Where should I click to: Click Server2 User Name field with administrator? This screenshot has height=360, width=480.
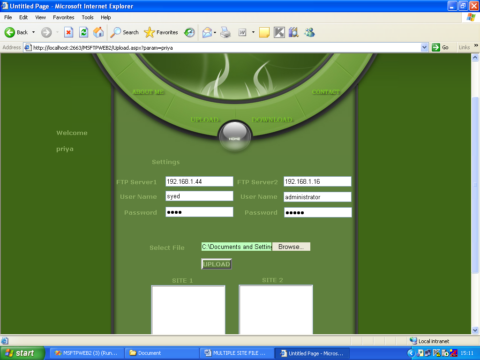point(317,197)
